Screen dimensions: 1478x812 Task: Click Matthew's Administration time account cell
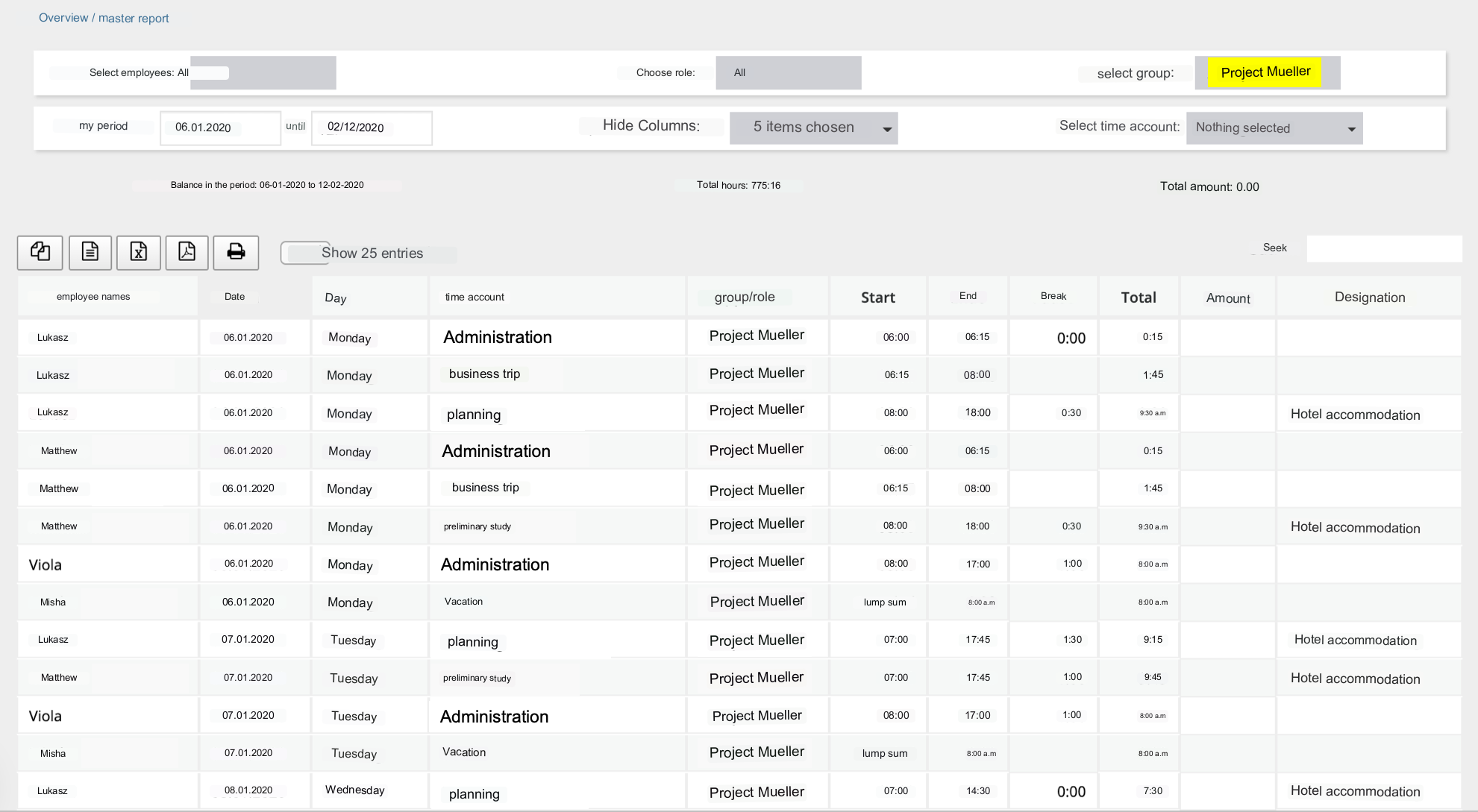point(496,451)
